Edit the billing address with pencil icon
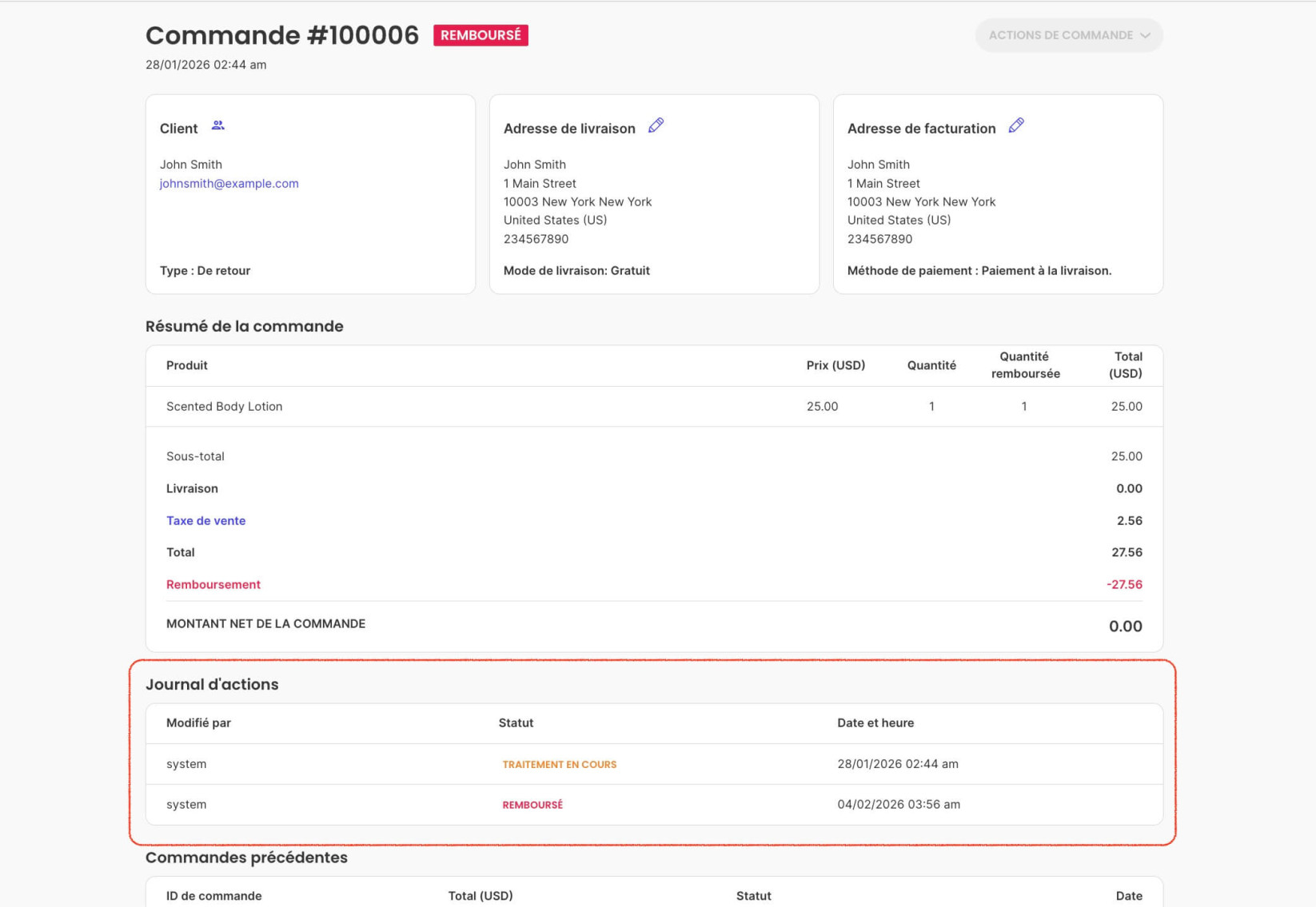Viewport: 1316px width, 907px height. [1016, 125]
